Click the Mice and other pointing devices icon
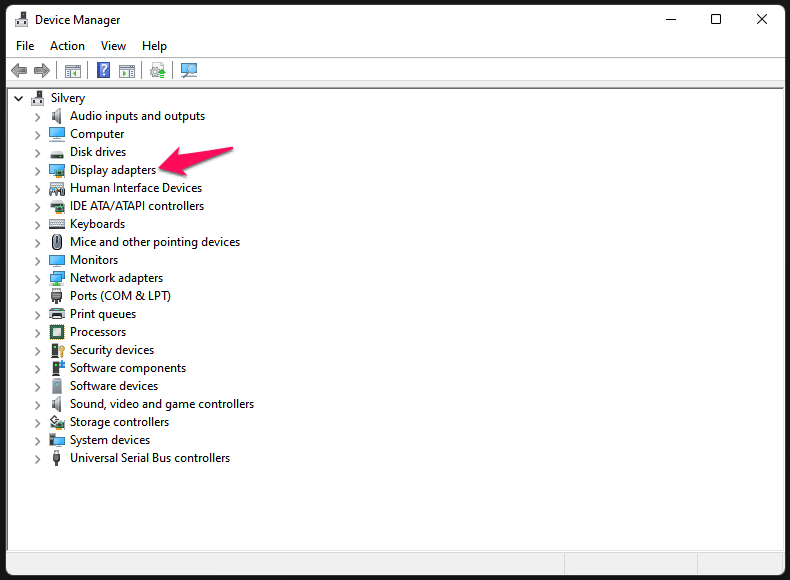 tap(57, 242)
